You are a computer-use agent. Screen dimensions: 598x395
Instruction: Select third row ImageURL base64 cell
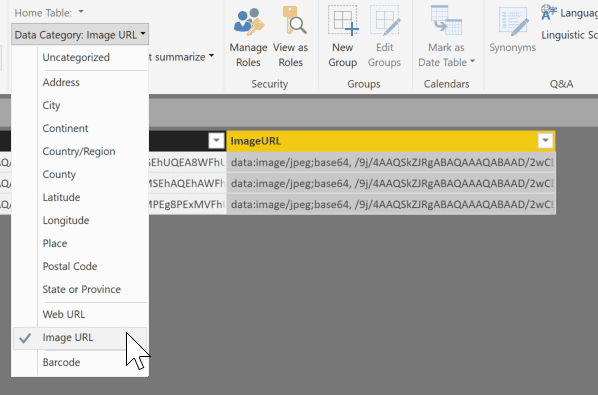(x=391, y=204)
